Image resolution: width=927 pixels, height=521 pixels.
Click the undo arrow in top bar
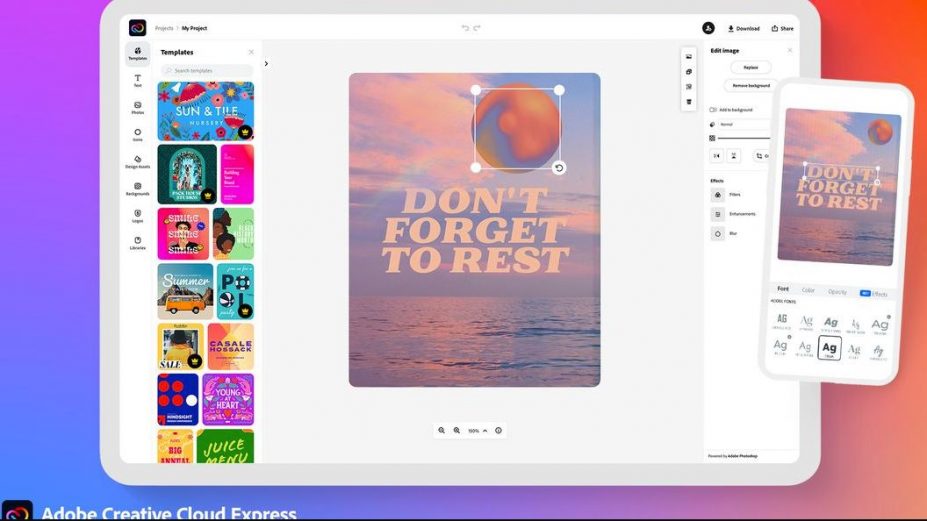[465, 28]
